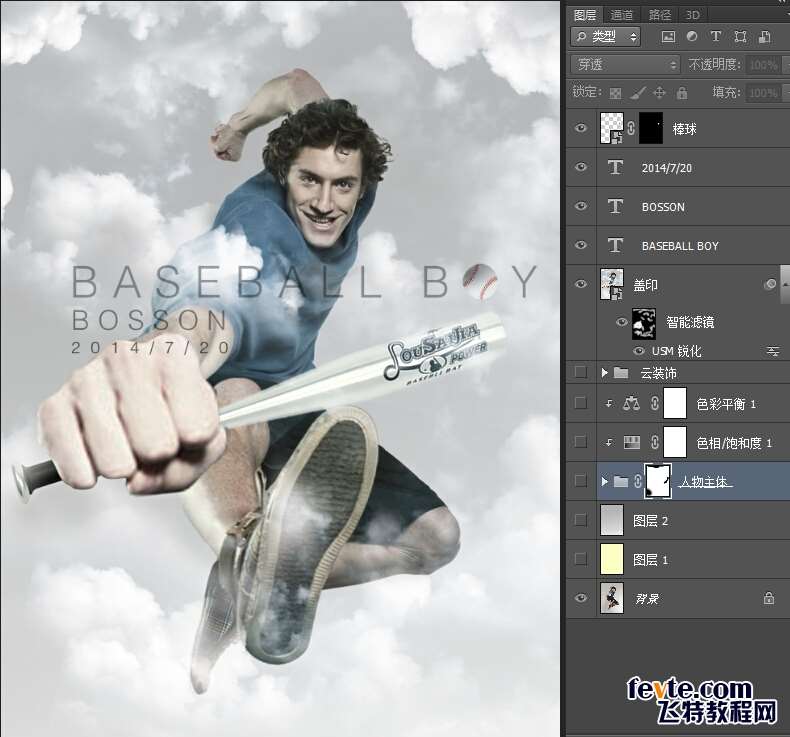Select the 色相/饱和度 1 white mask
790x737 pixels.
pyautogui.click(x=675, y=442)
